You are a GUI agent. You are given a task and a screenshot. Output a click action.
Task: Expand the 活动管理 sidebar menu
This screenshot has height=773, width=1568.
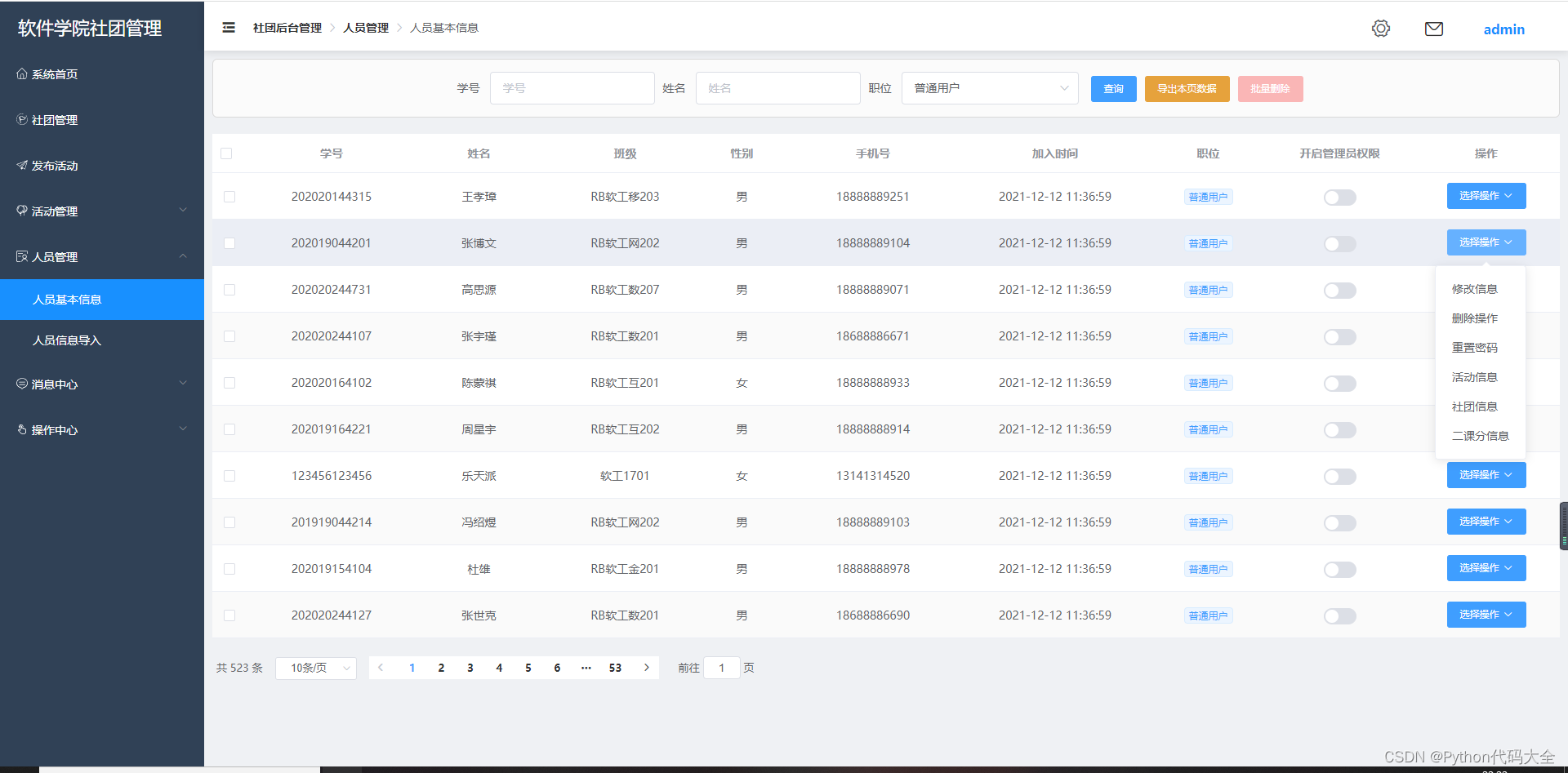tap(102, 211)
